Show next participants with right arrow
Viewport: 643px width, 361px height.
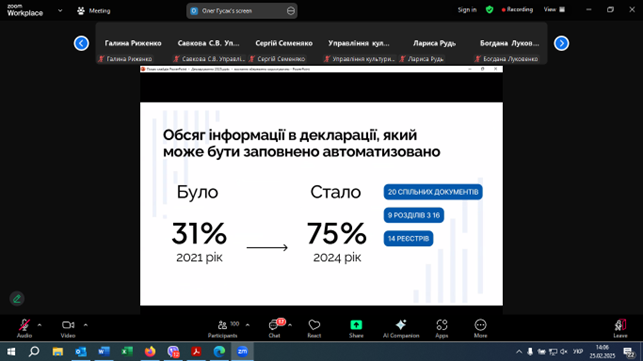(561, 43)
